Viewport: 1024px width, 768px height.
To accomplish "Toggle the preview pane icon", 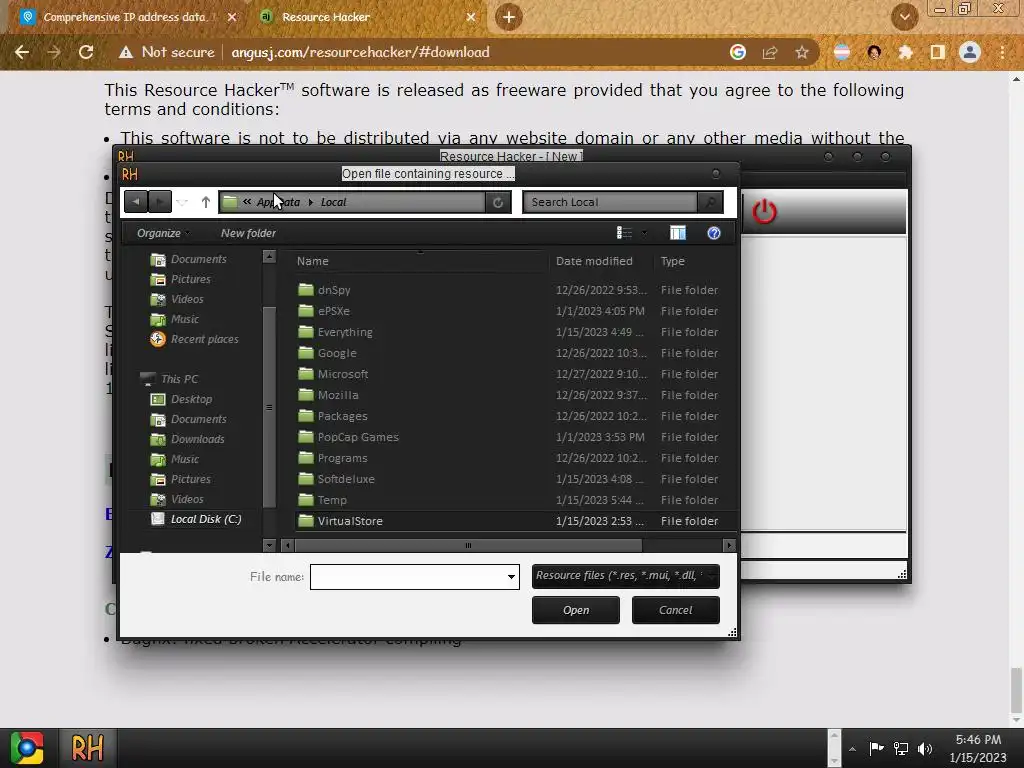I will pyautogui.click(x=678, y=233).
